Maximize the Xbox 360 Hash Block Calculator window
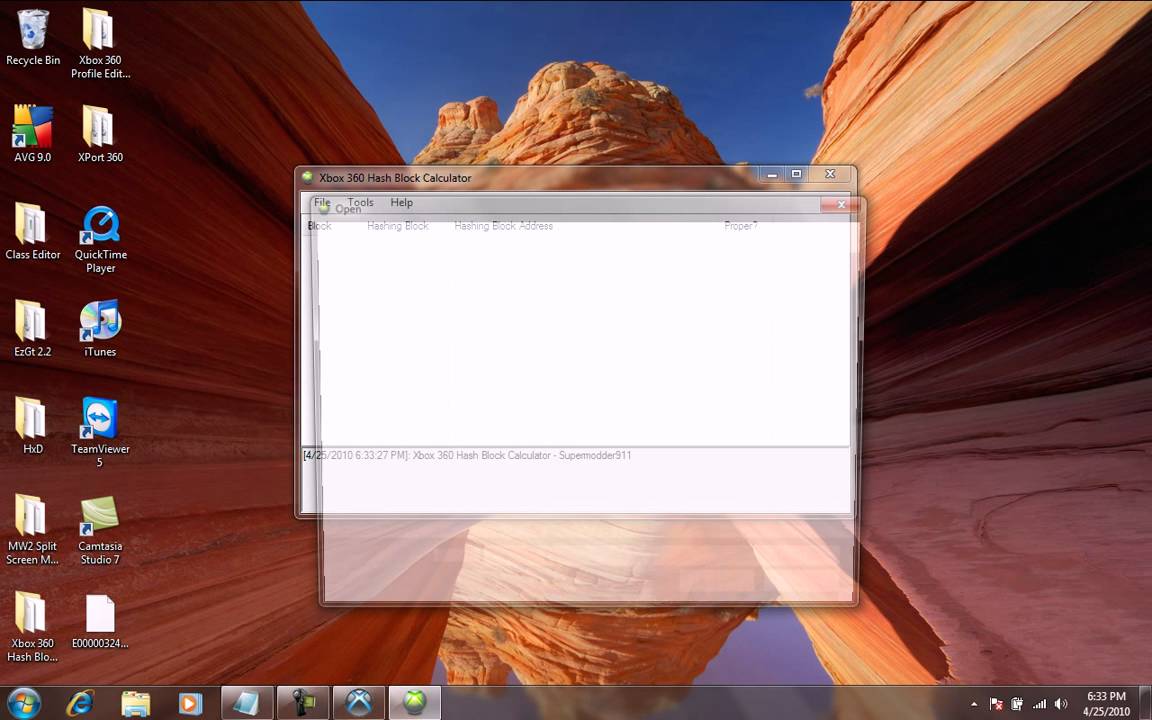Image resolution: width=1152 pixels, height=720 pixels. 796,174
